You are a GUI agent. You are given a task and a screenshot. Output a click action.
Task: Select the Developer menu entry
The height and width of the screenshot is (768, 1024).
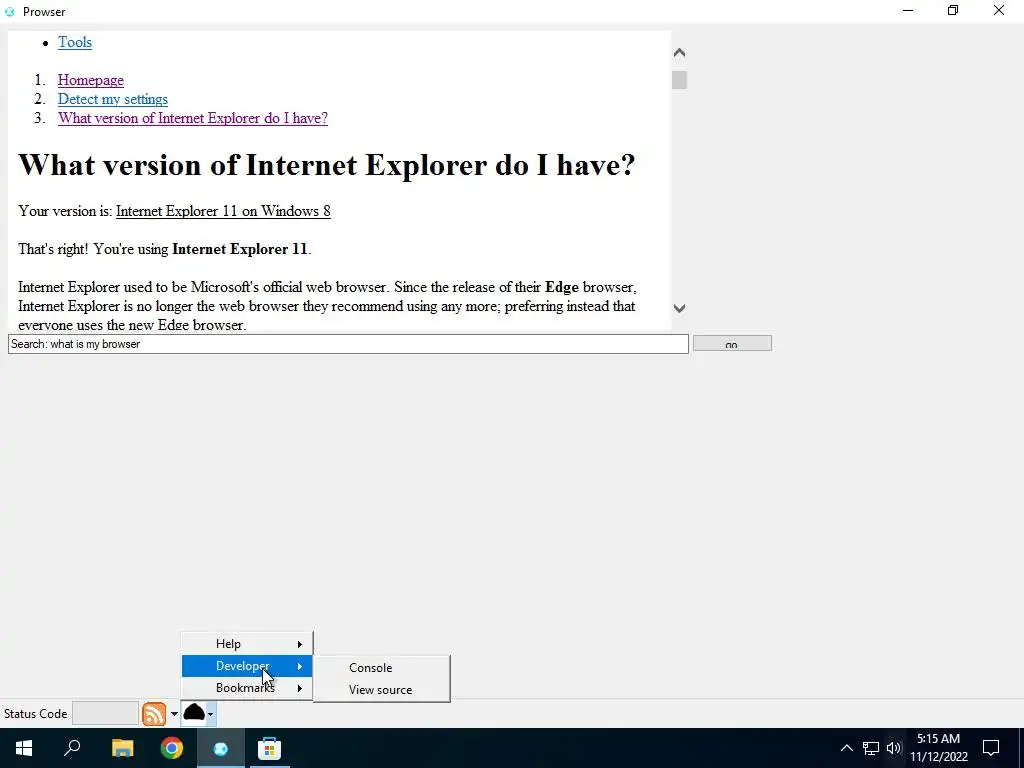pyautogui.click(x=247, y=666)
